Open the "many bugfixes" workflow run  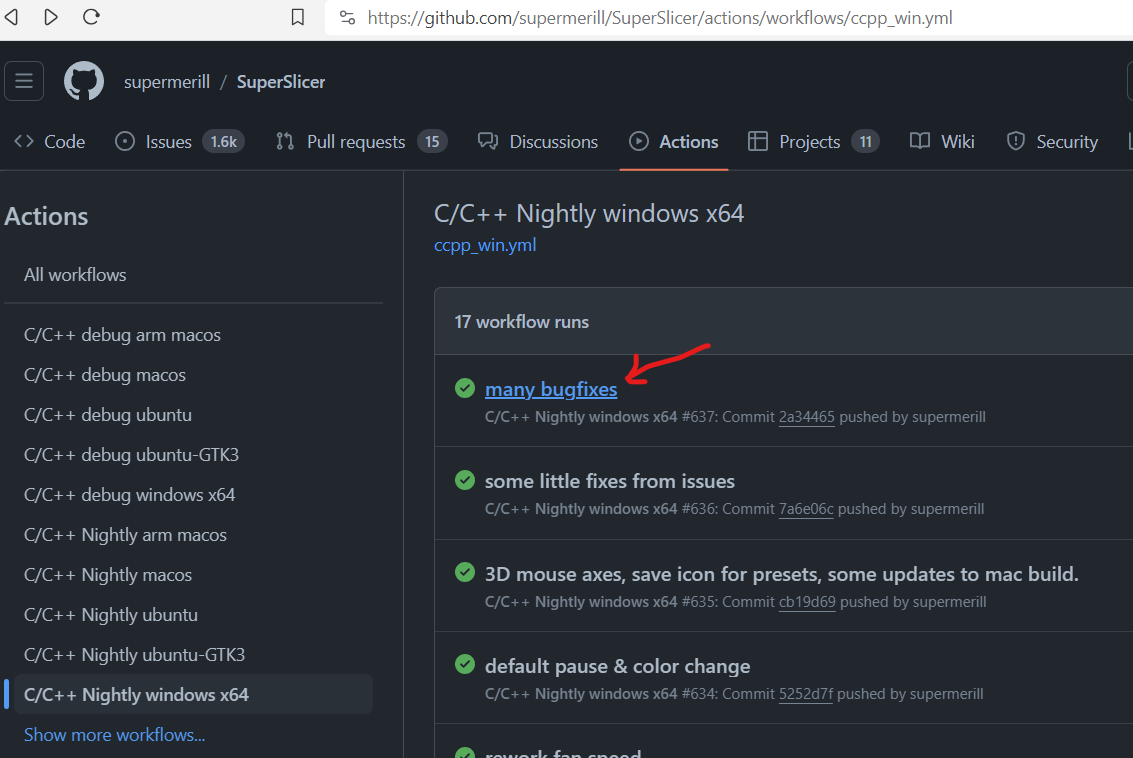[550, 389]
